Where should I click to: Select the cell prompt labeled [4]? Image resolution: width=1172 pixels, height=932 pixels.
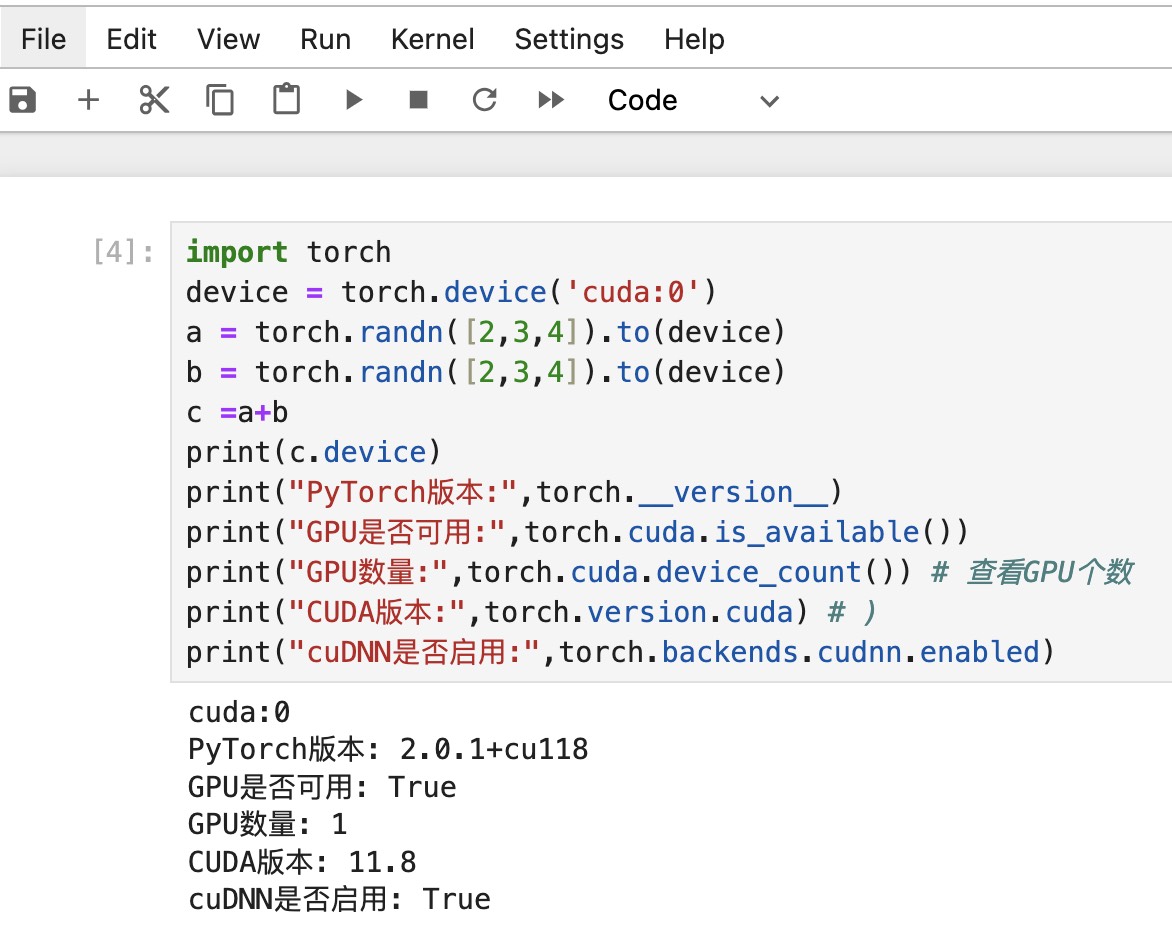pyautogui.click(x=123, y=252)
